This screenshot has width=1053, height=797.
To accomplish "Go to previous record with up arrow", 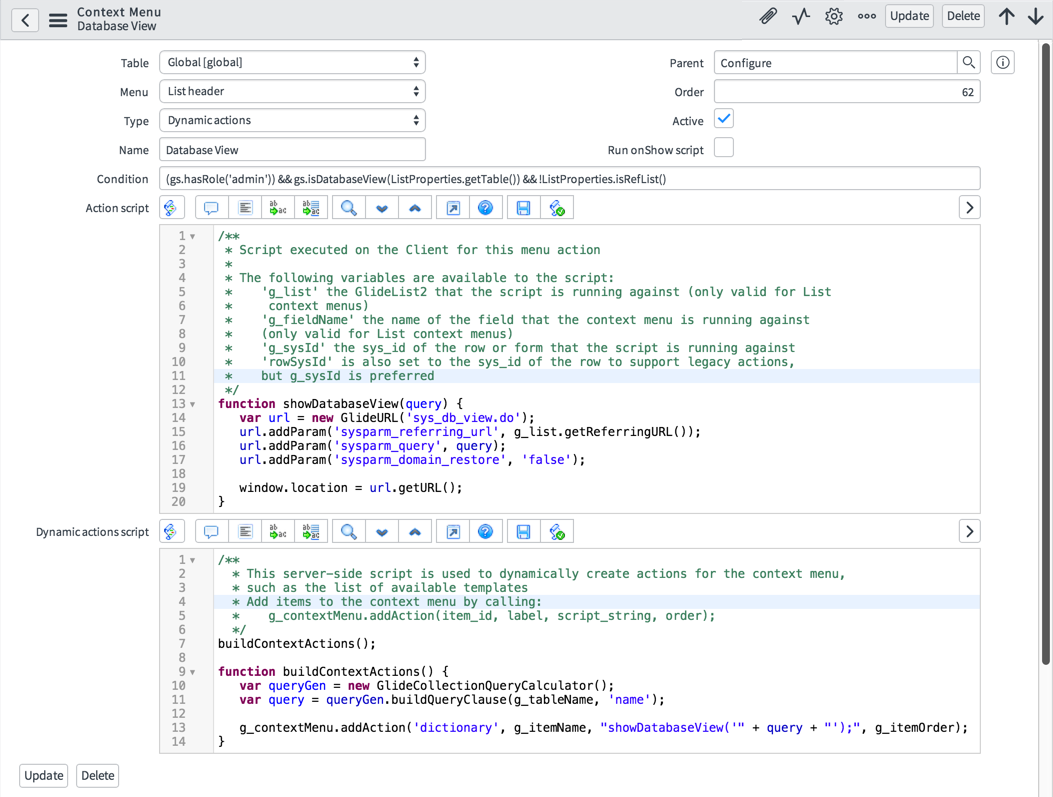I will tap(1006, 16).
